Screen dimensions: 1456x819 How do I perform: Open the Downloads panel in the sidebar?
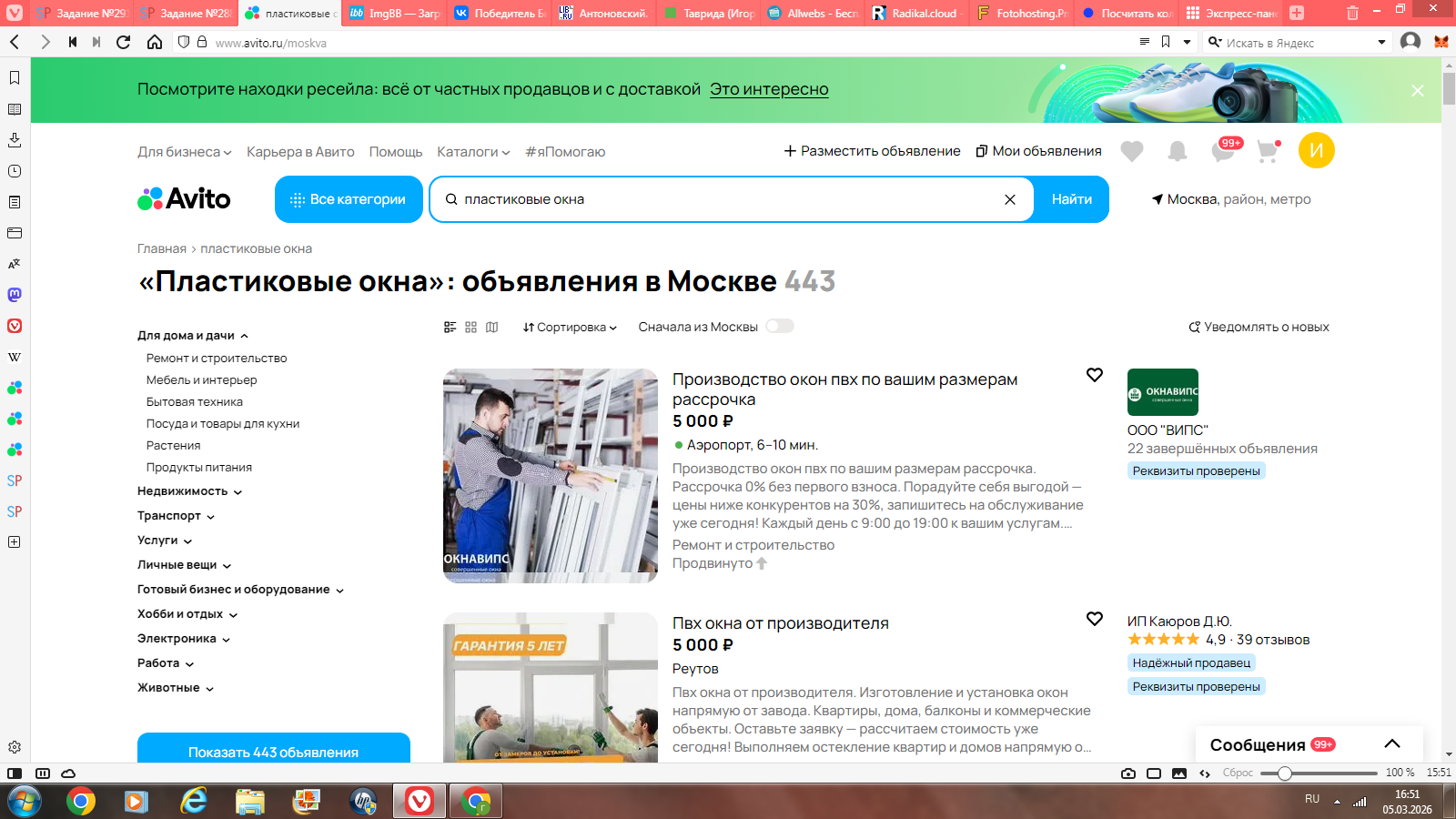(x=15, y=140)
